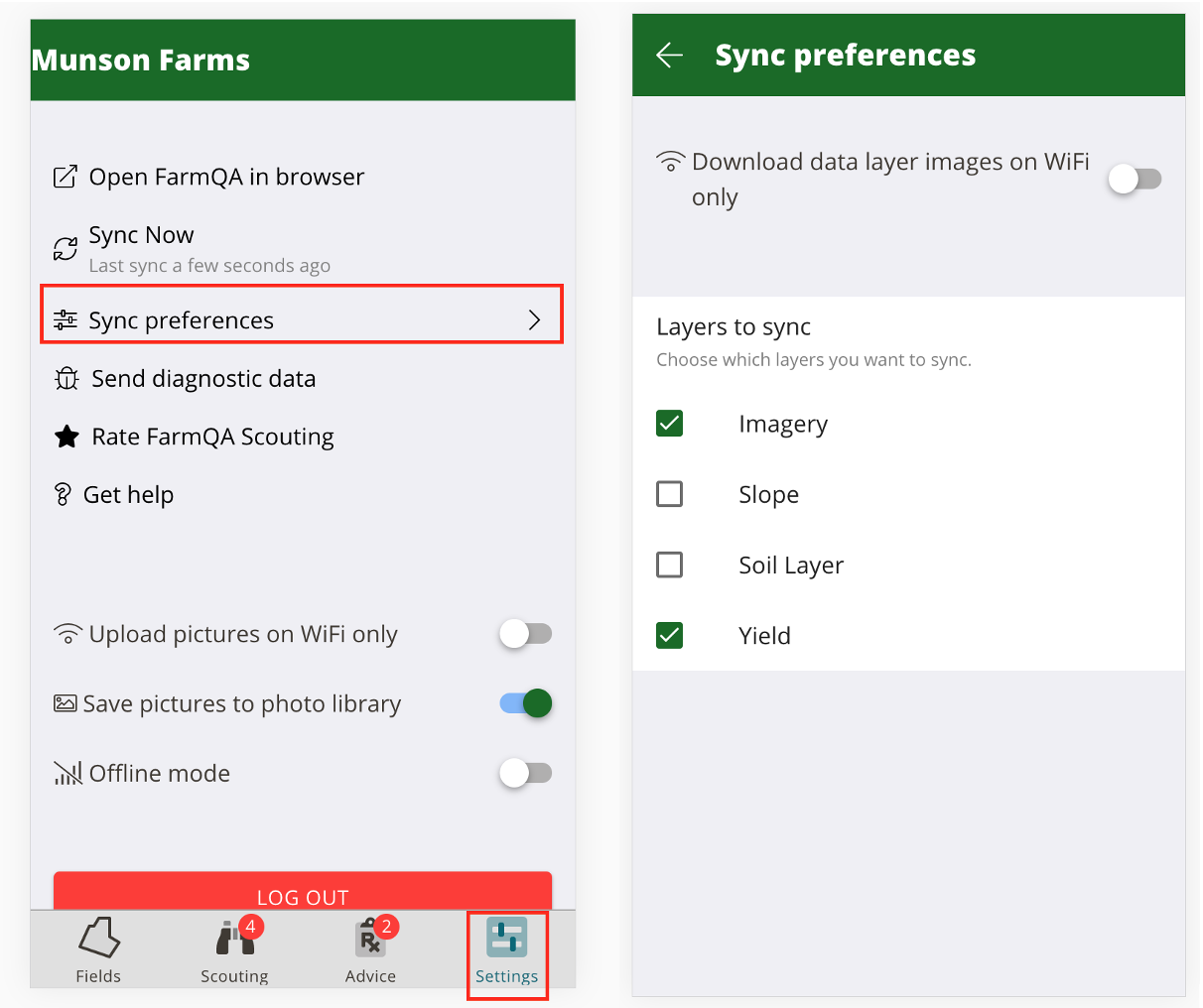Click the 'Last sync a few seconds ago' text
1203x1008 pixels.
click(x=209, y=266)
